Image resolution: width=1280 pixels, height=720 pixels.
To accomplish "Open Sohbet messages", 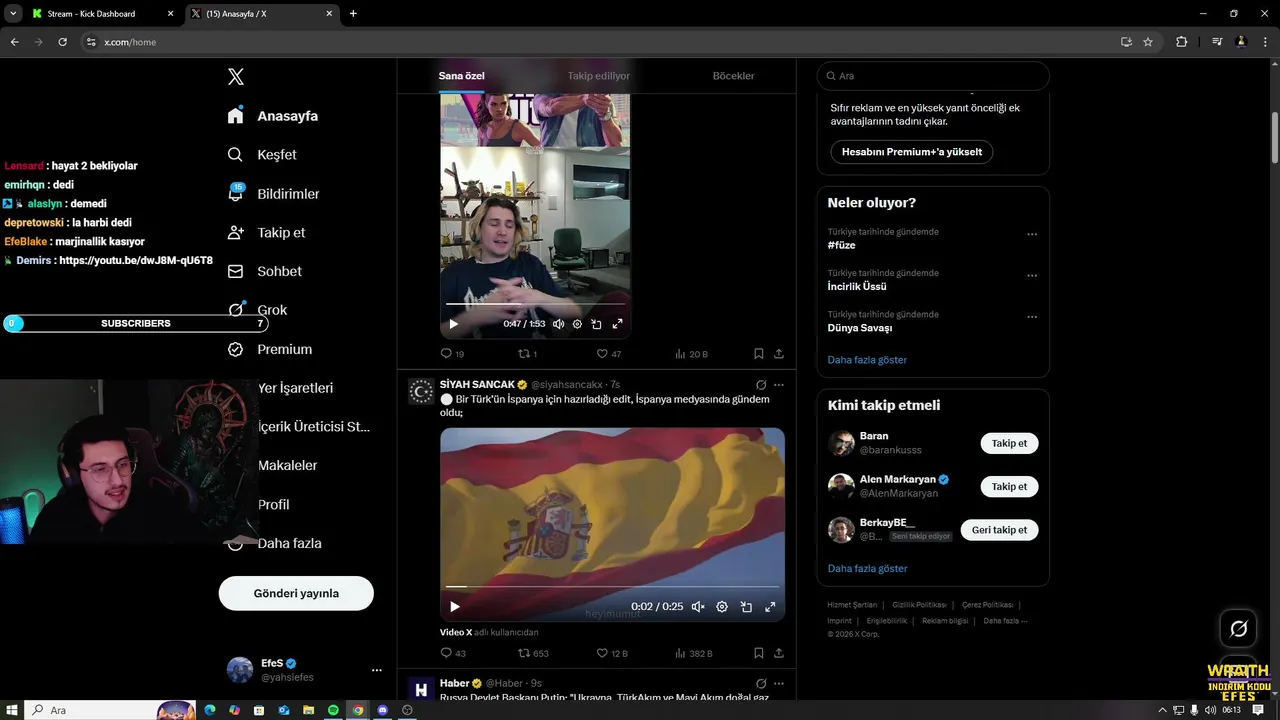I will 264,271.
